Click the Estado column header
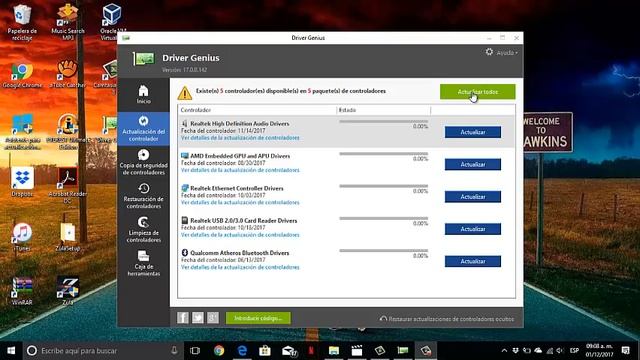This screenshot has width=640, height=360. pos(384,110)
